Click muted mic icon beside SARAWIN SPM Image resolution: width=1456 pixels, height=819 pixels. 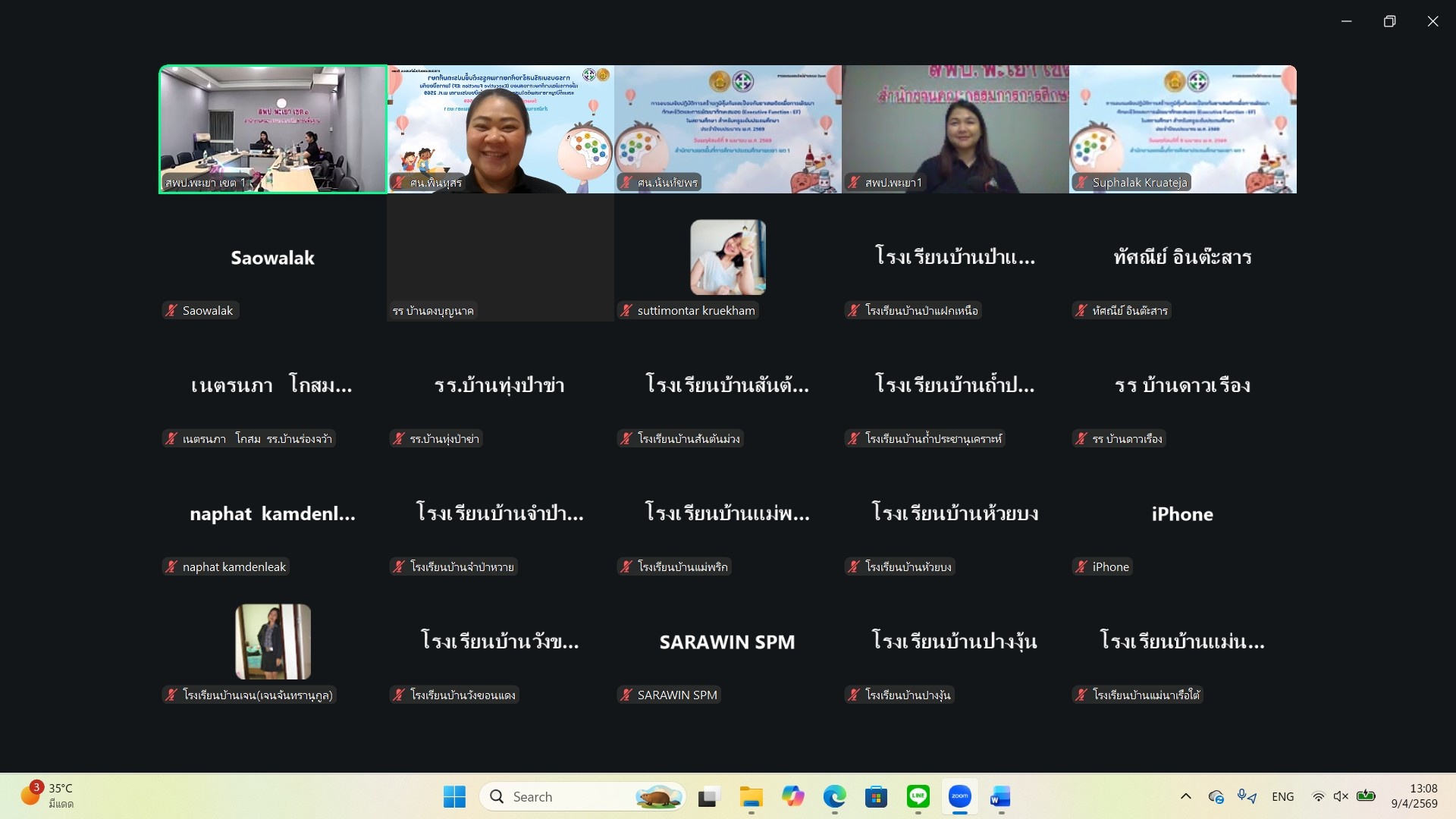click(626, 695)
